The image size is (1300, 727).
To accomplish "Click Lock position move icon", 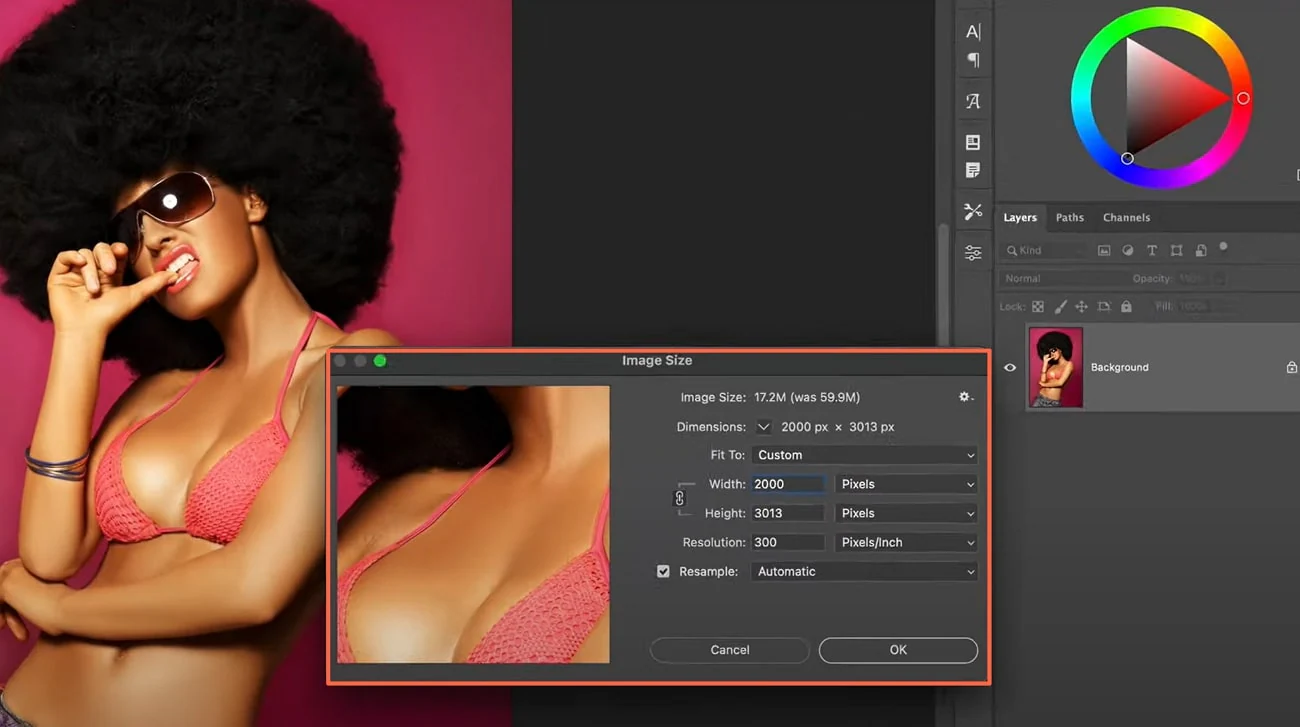I will tap(1081, 307).
